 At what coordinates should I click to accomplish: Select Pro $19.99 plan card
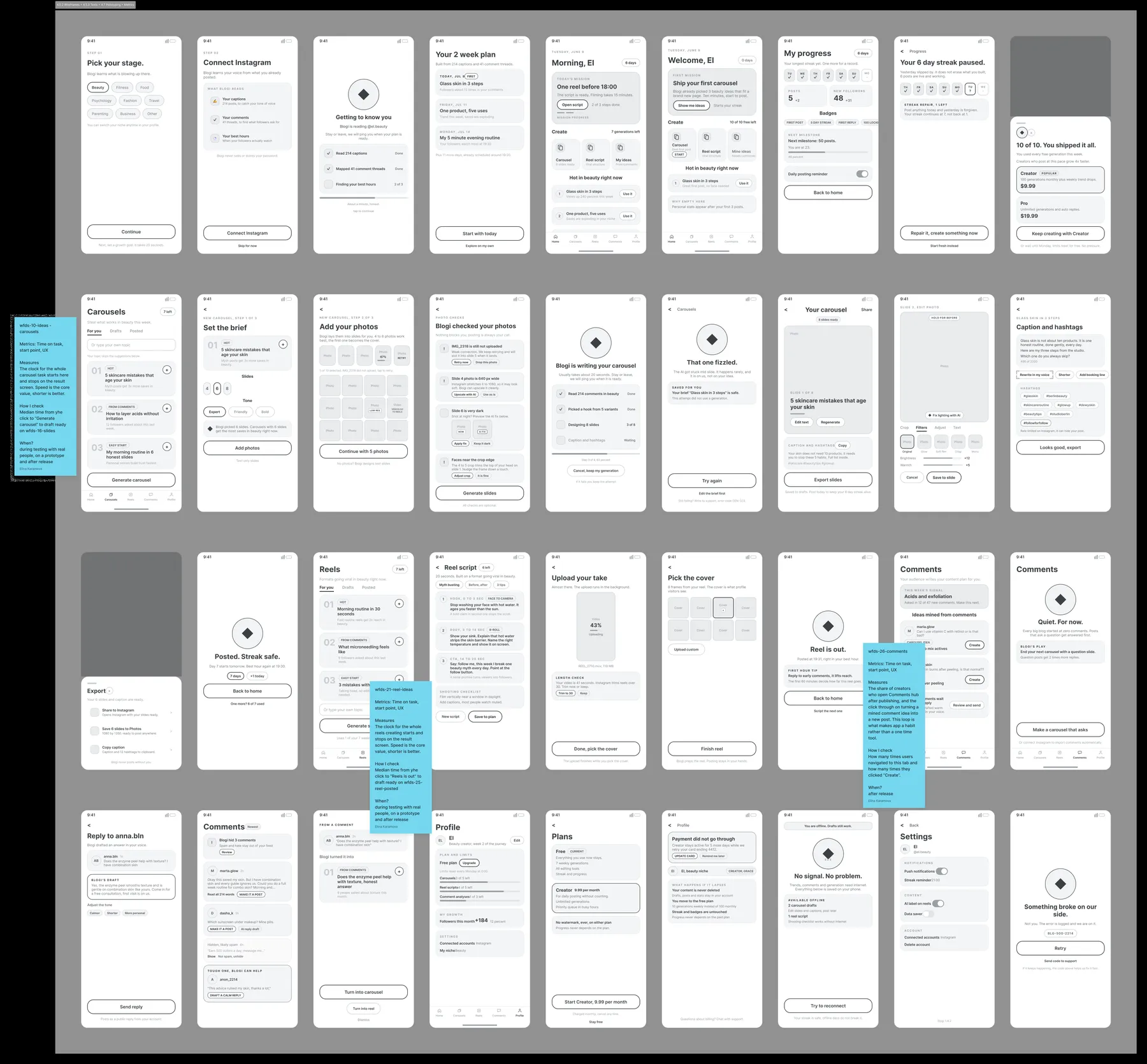click(1060, 210)
